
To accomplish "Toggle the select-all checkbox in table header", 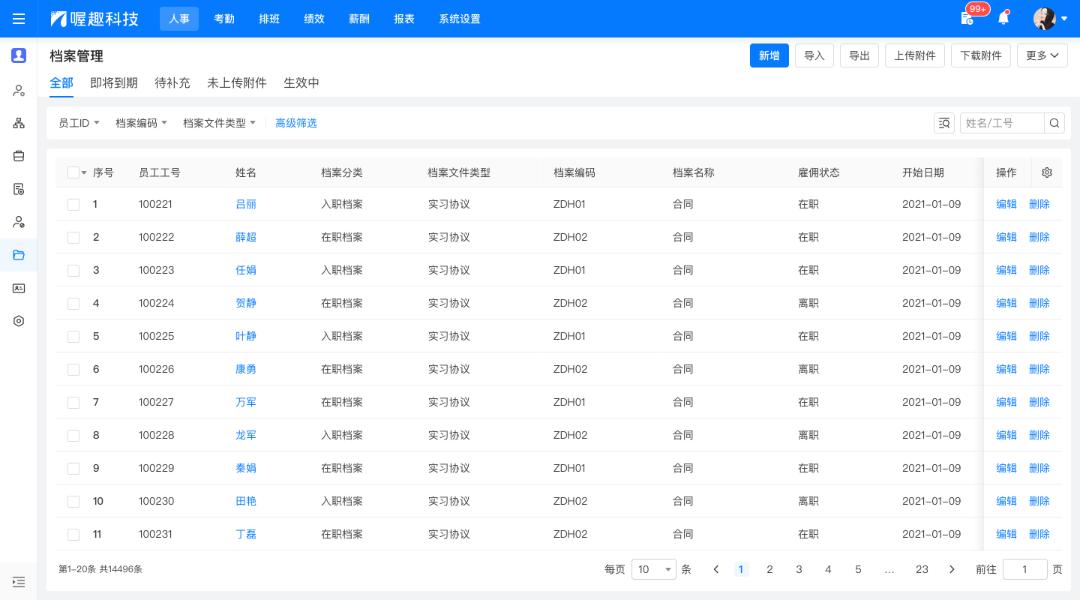I will tap(73, 172).
